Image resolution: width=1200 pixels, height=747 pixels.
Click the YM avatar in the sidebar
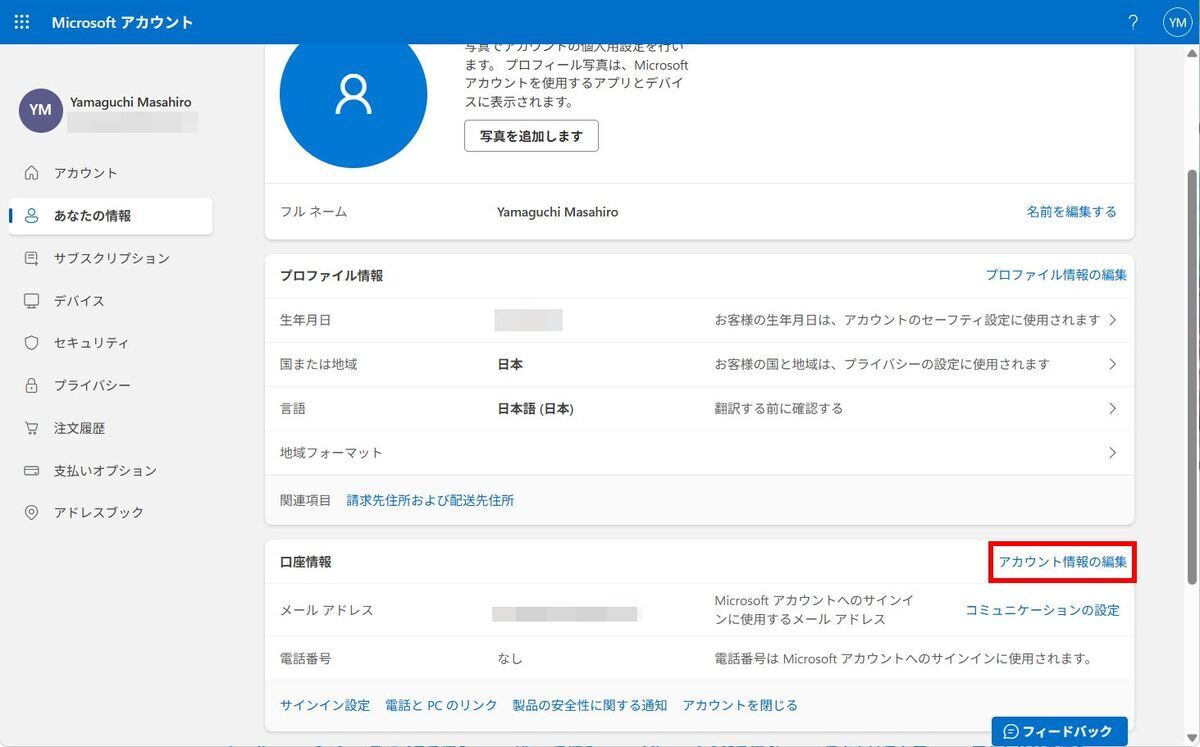(x=40, y=110)
